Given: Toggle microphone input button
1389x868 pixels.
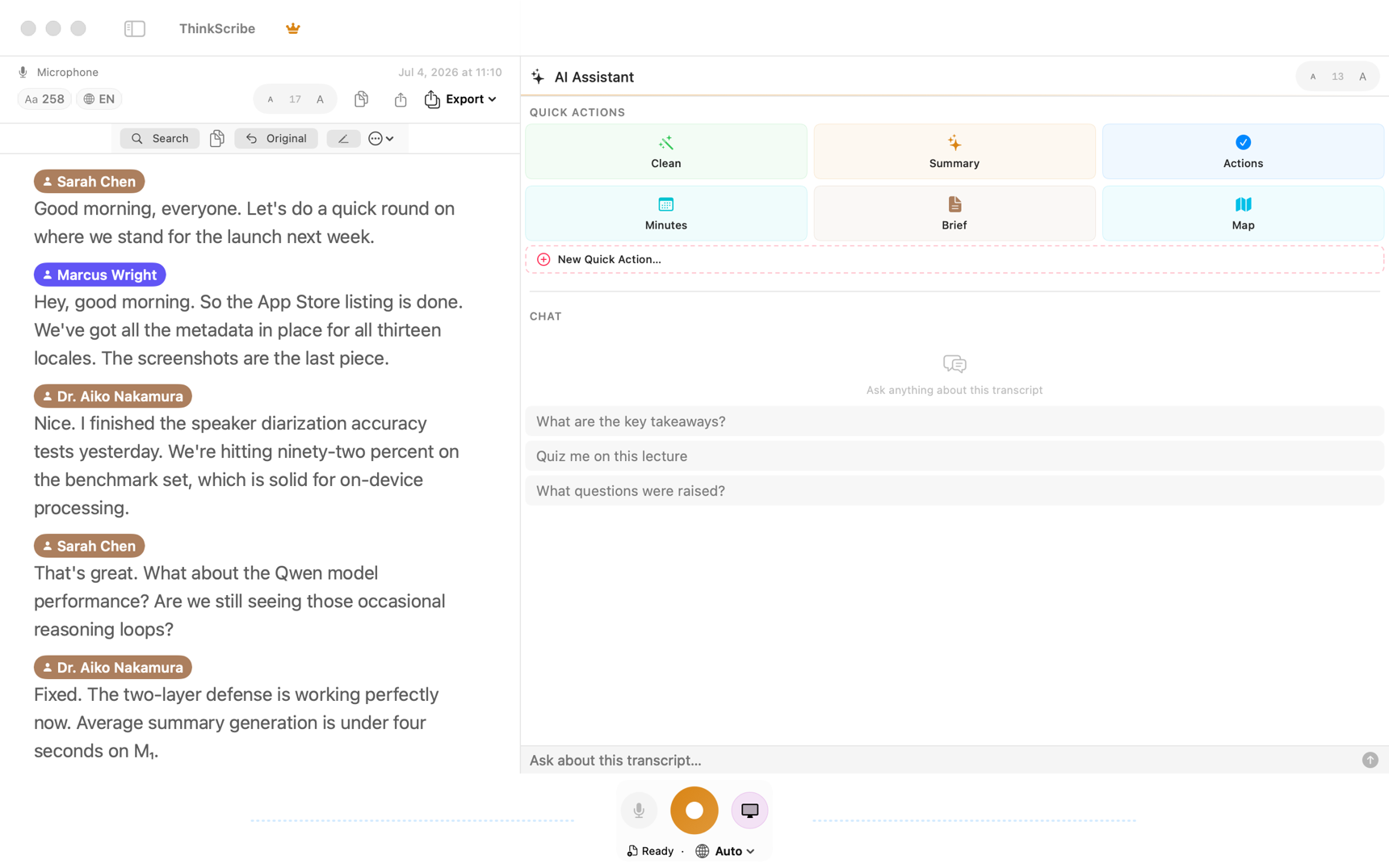Looking at the screenshot, I should click(x=639, y=811).
